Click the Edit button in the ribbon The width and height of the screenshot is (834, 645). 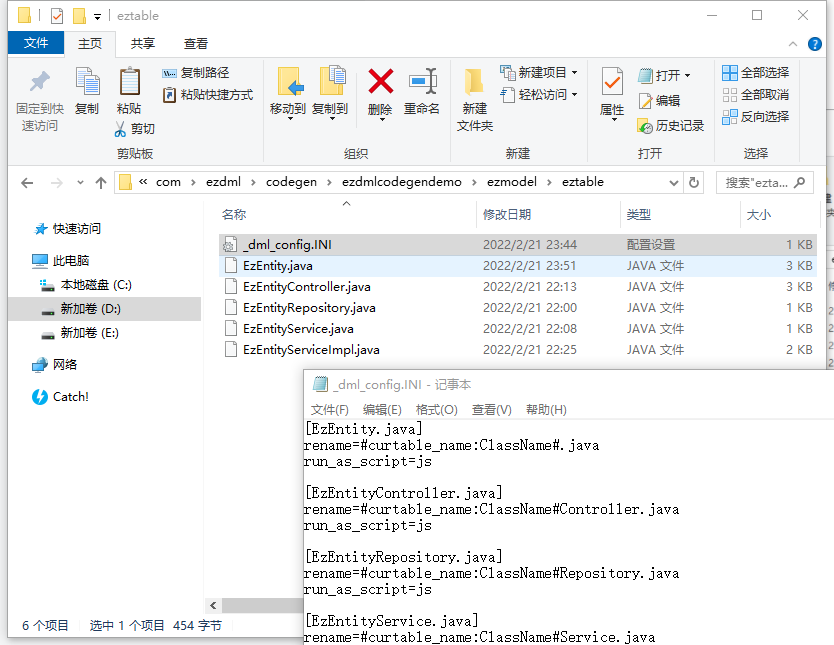(x=660, y=100)
